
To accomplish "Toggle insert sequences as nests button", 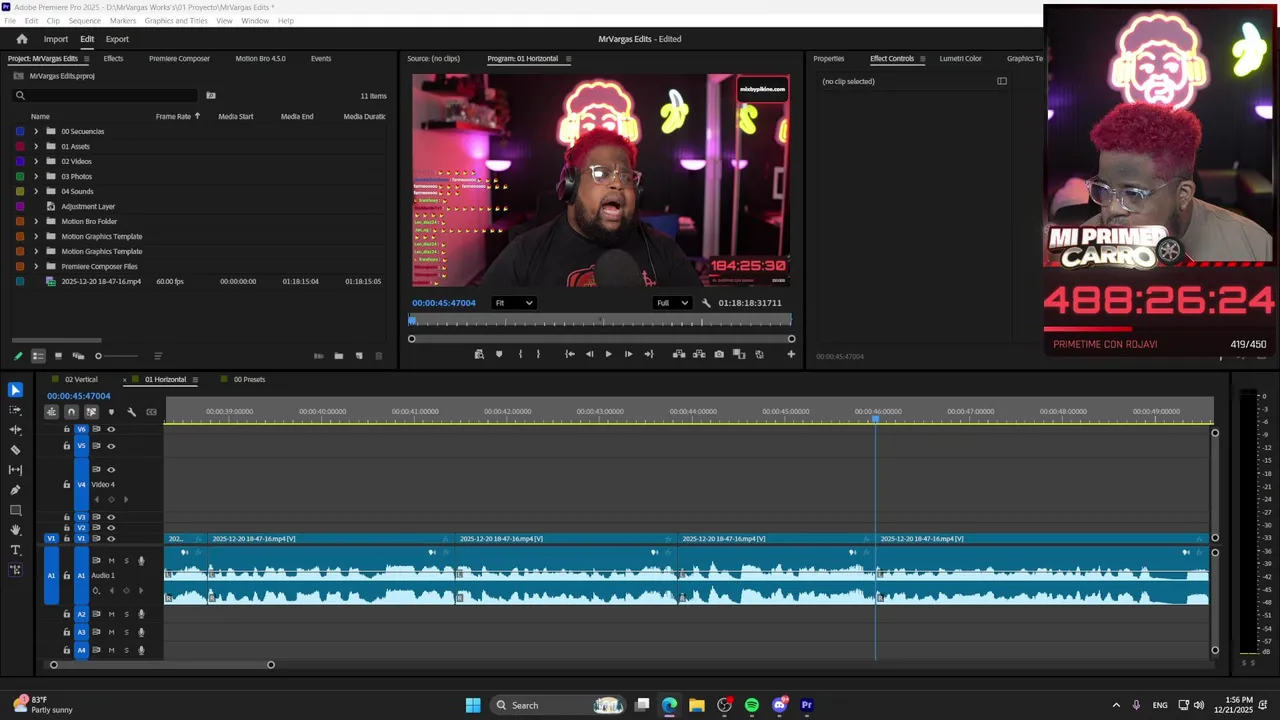I will click(51, 412).
